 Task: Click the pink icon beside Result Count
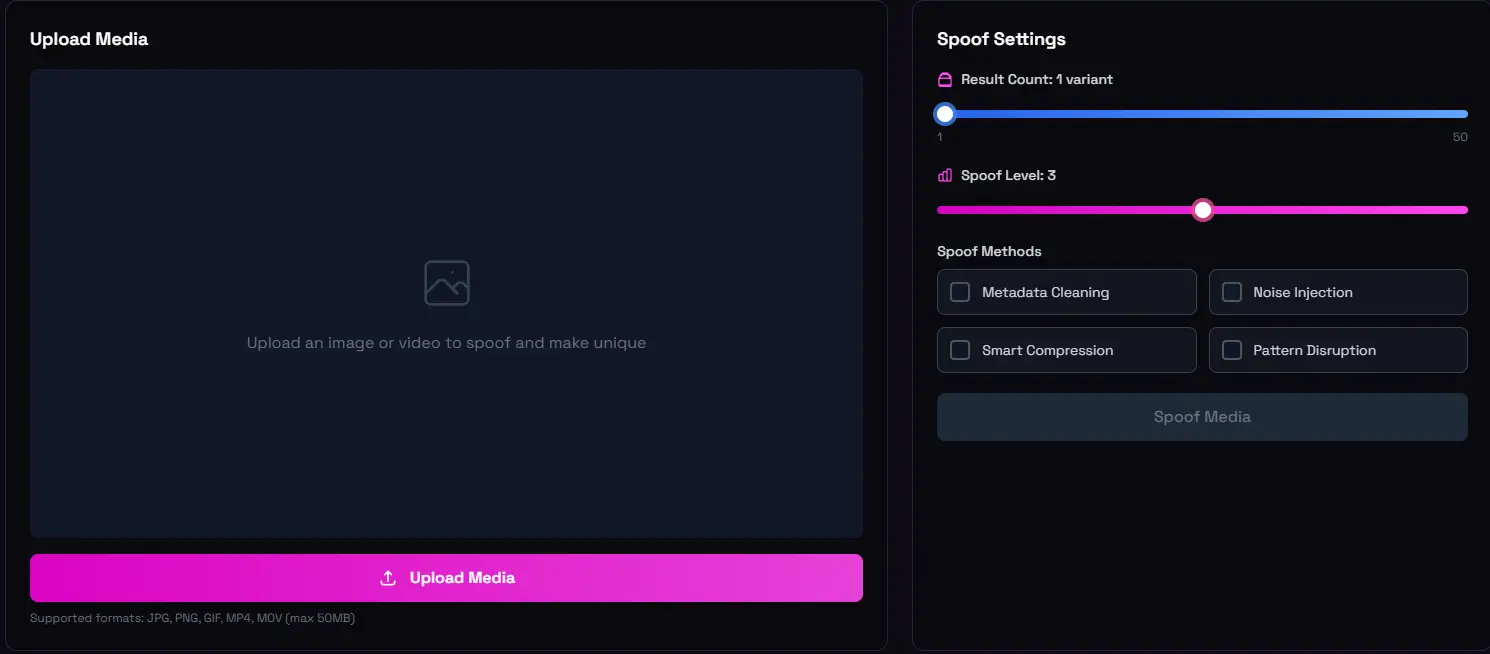pos(945,80)
